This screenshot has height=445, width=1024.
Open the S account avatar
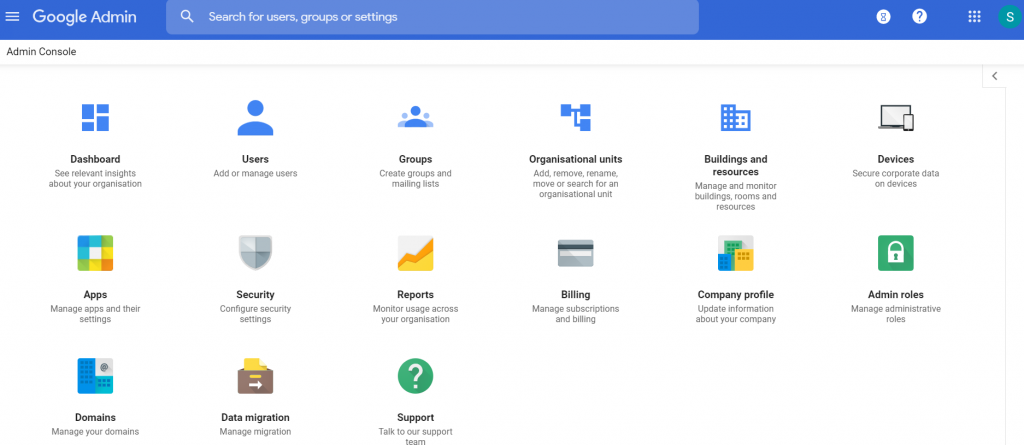(x=1009, y=16)
